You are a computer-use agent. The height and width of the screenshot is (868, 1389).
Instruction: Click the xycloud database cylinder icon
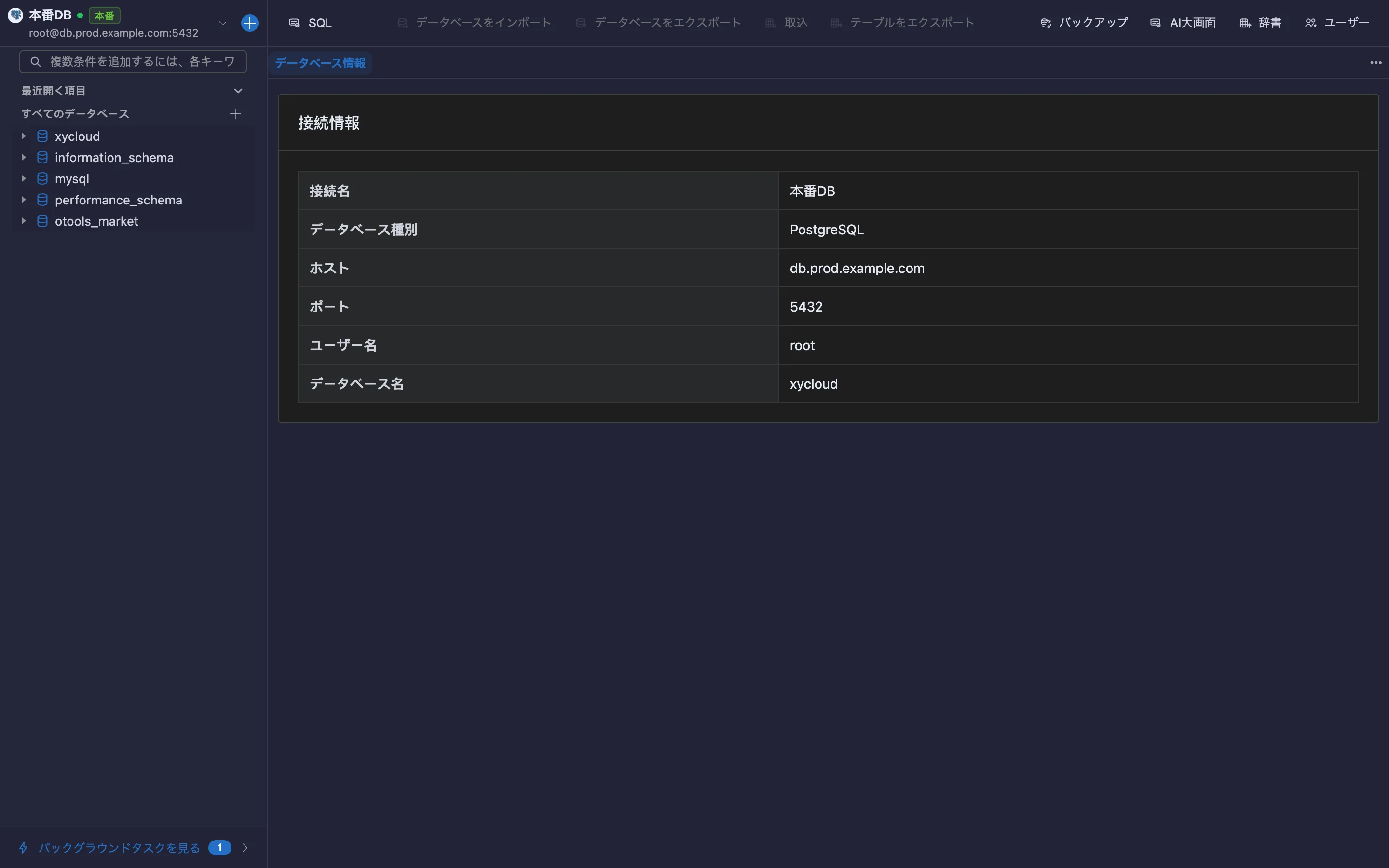[42, 136]
